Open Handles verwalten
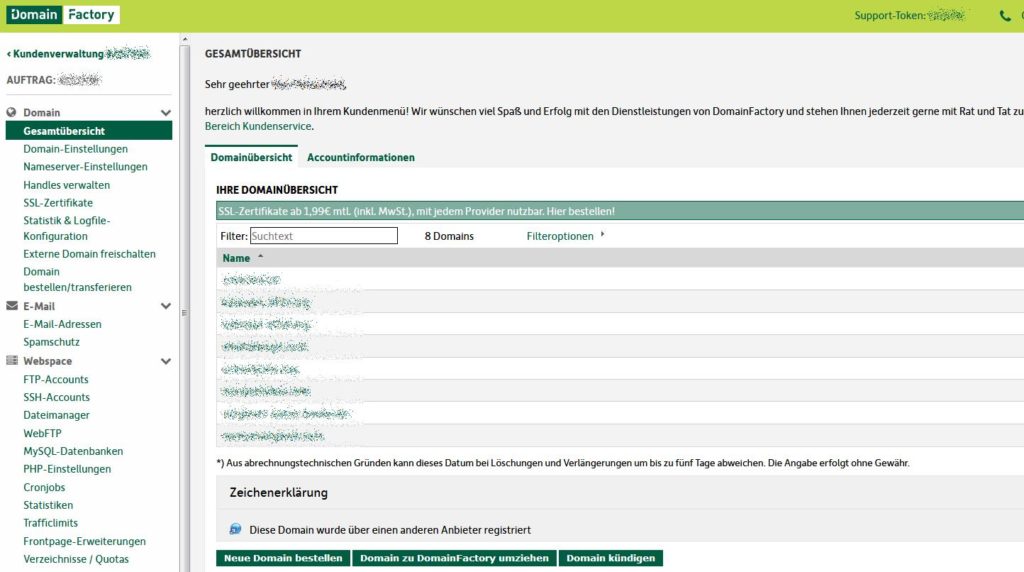 pyautogui.click(x=67, y=185)
